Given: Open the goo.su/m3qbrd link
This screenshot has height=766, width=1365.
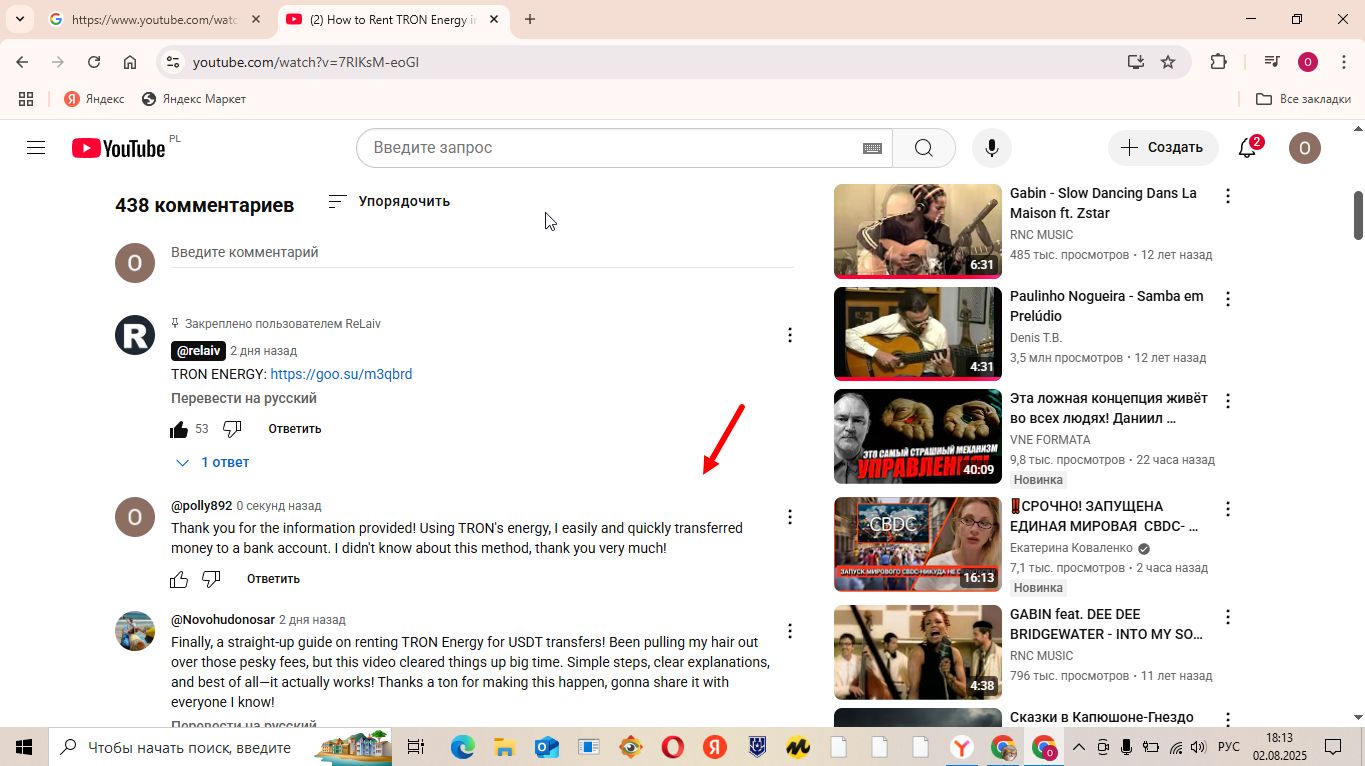Looking at the screenshot, I should pos(341,374).
